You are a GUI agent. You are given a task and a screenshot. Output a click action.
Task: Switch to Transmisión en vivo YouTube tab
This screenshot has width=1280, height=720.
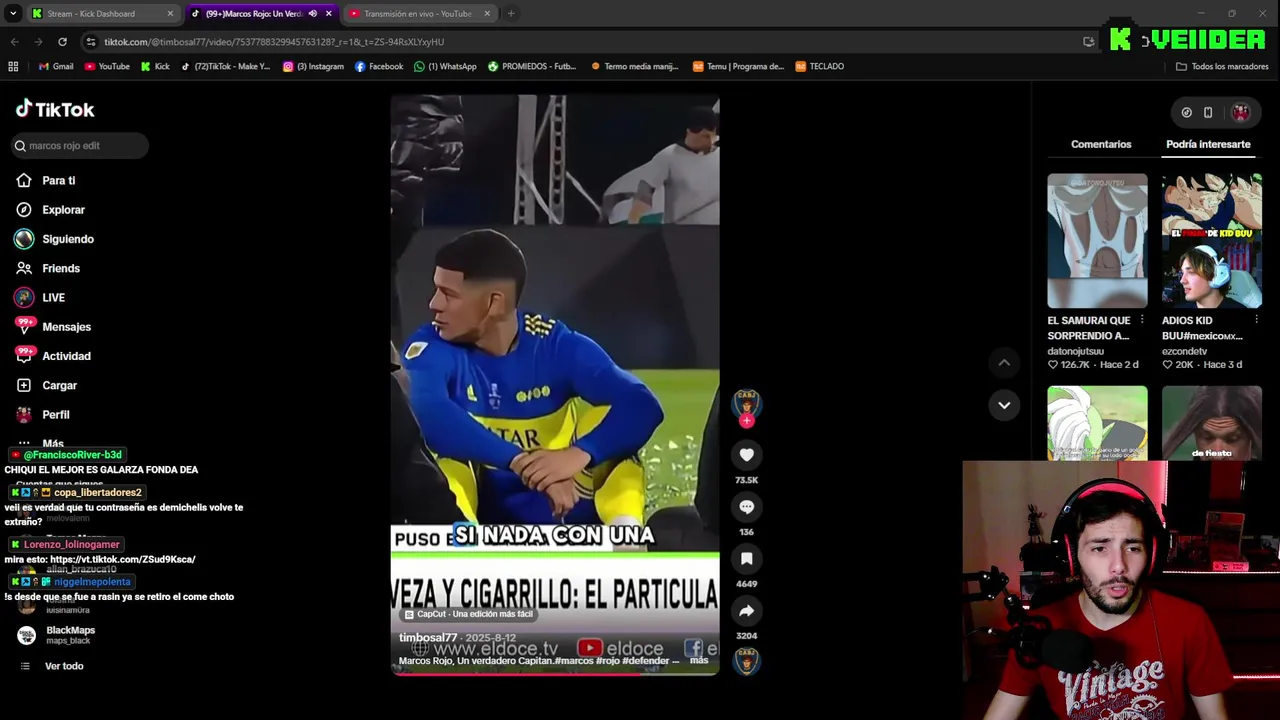pyautogui.click(x=420, y=14)
